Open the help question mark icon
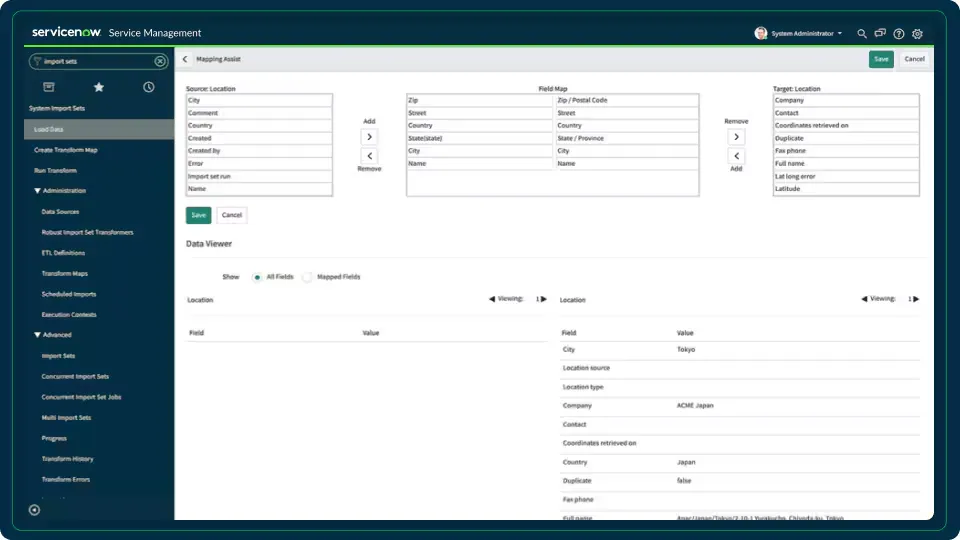 coord(899,34)
